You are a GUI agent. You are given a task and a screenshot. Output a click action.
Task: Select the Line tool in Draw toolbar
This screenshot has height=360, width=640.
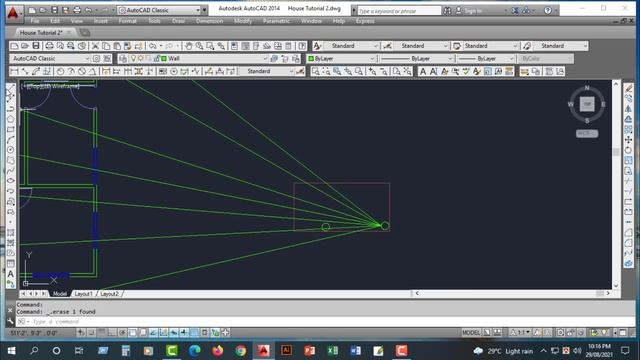(x=11, y=88)
